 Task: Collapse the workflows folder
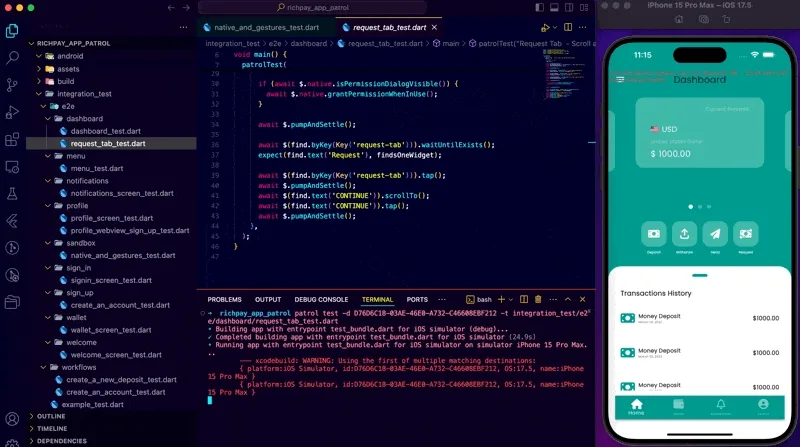43,367
